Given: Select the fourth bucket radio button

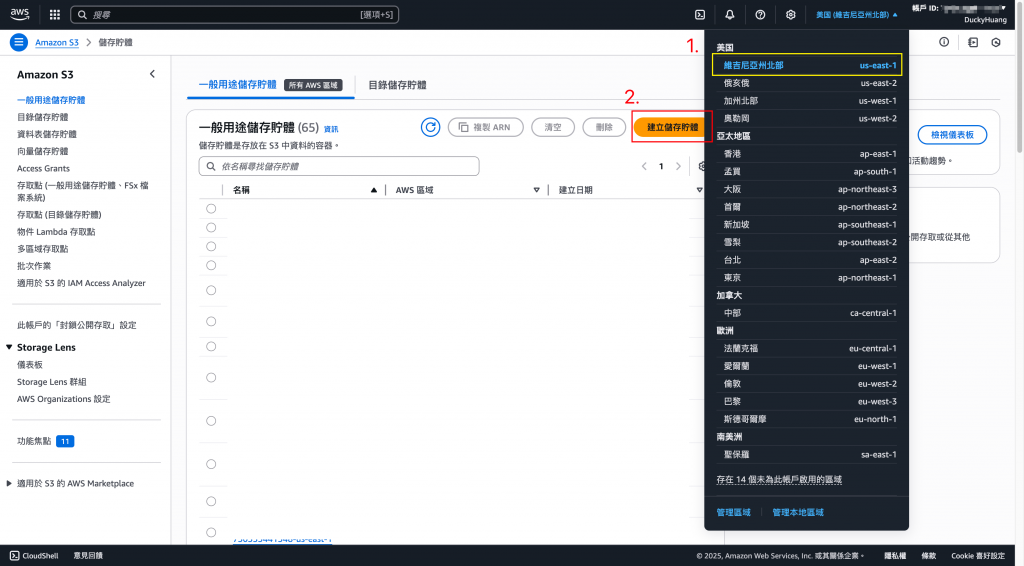Looking at the screenshot, I should (x=211, y=265).
